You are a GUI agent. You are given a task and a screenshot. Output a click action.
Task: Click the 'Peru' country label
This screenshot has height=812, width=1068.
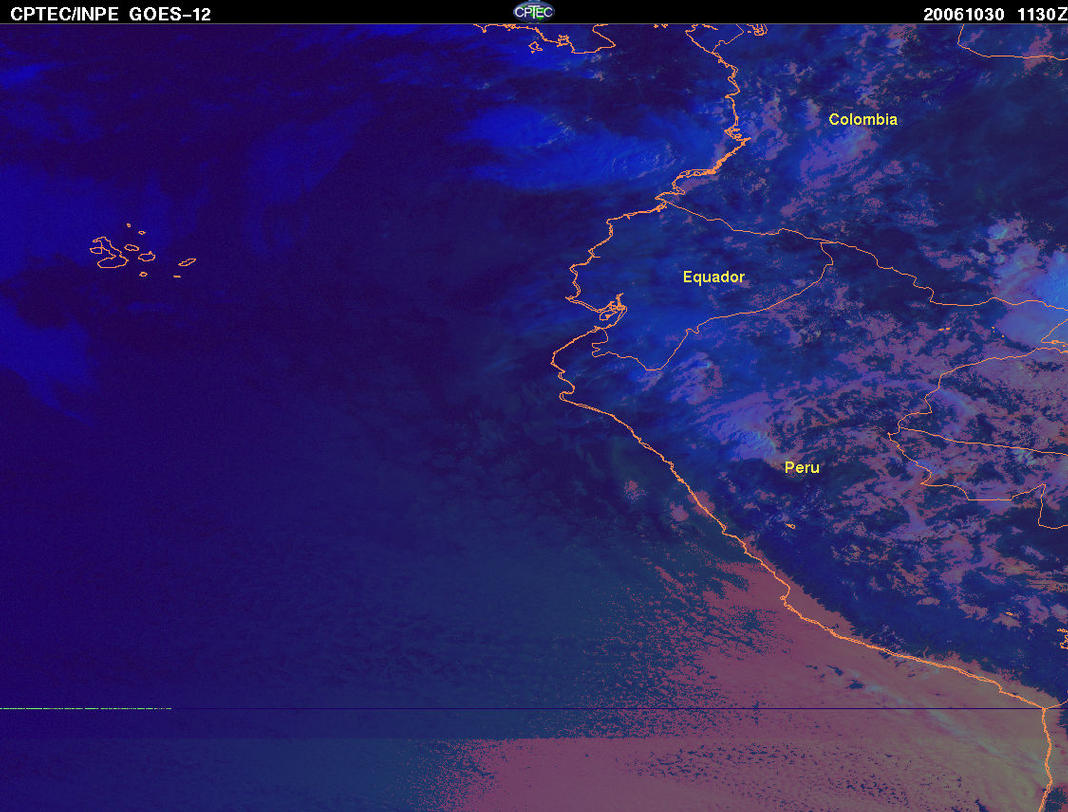[802, 467]
